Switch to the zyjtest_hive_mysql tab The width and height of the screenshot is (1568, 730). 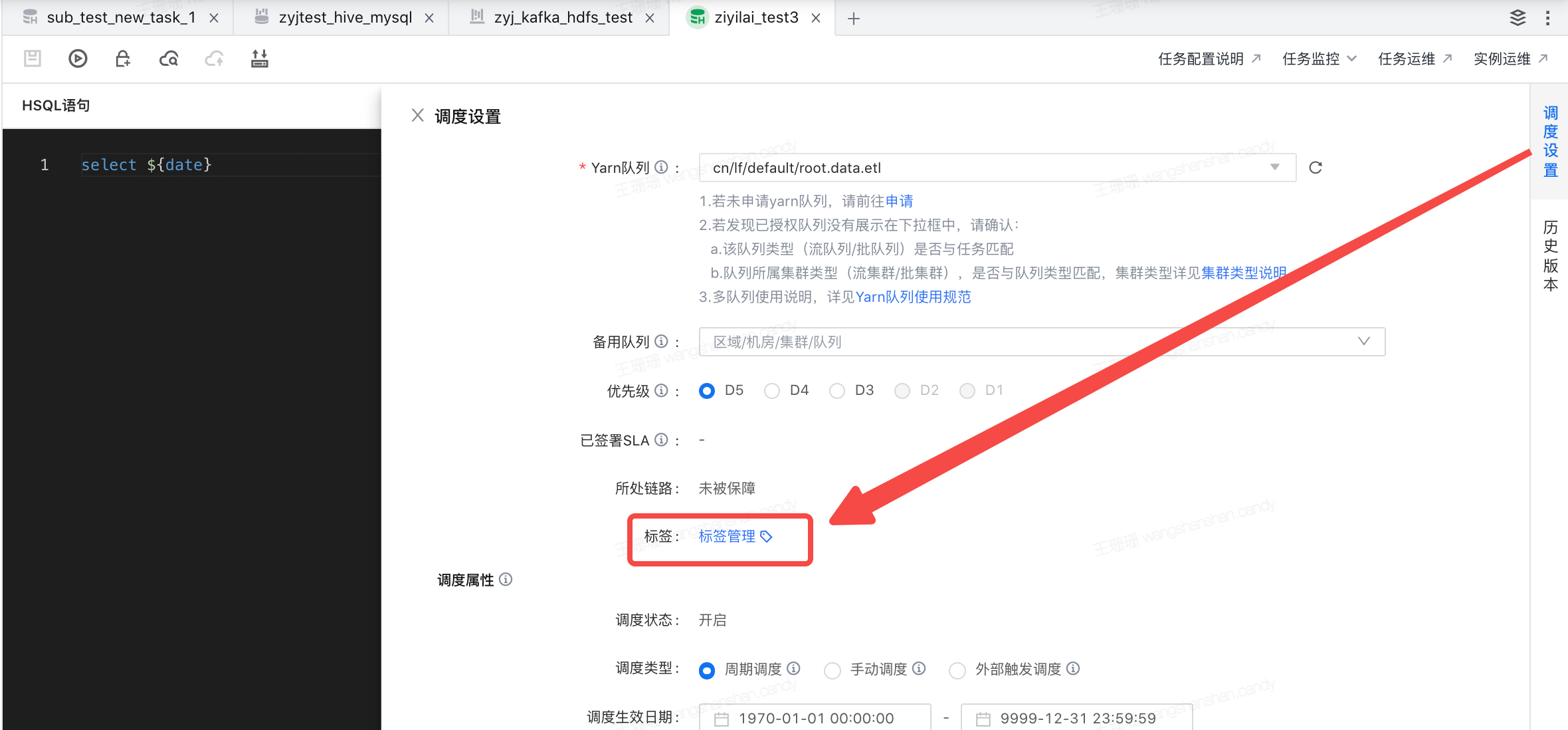point(345,18)
